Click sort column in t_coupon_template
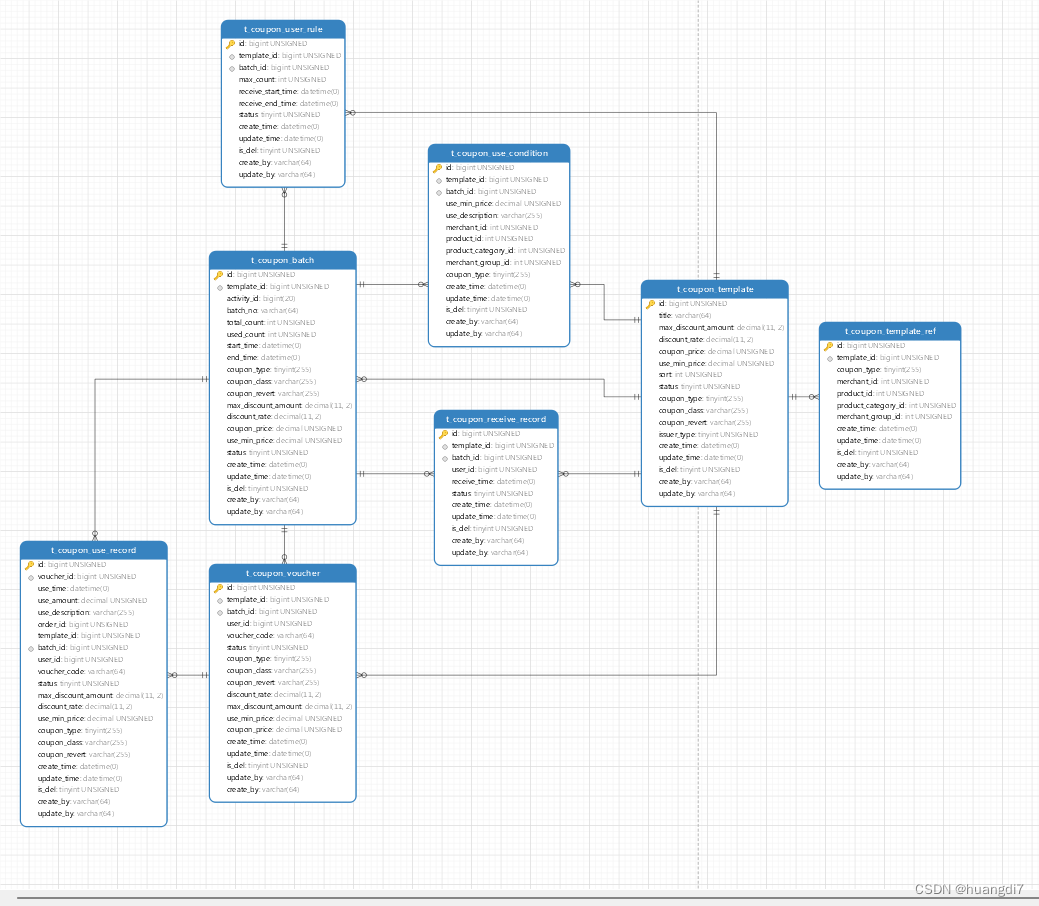Screen dimensions: 1039x906 click(690, 375)
